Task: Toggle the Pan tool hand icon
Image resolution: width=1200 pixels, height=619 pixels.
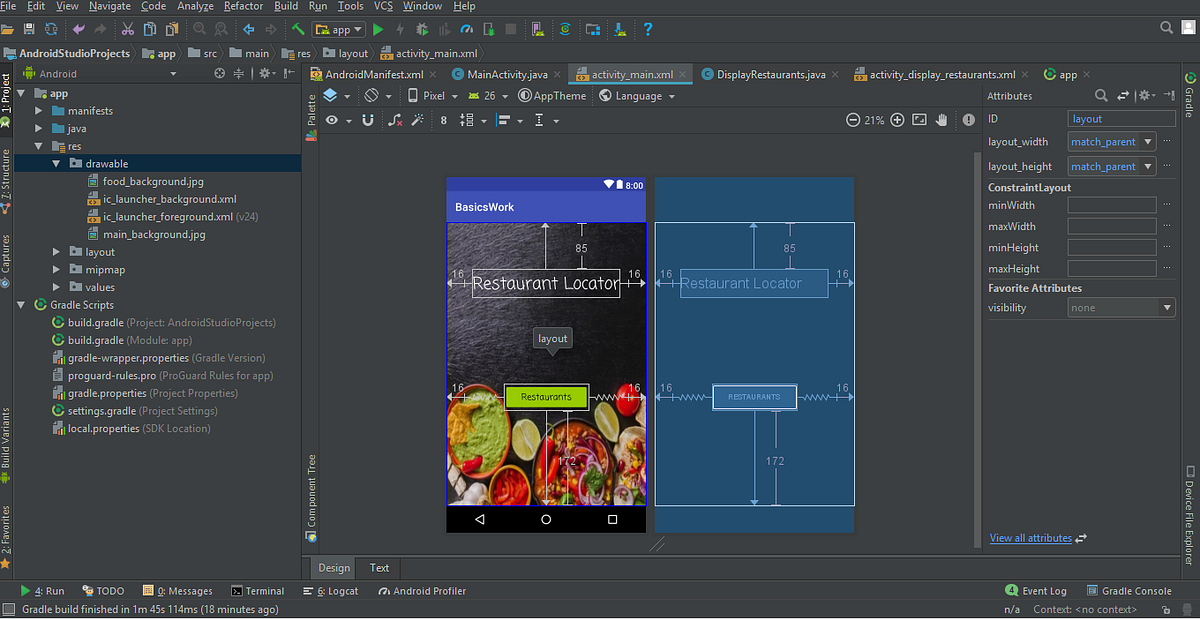Action: [x=942, y=119]
